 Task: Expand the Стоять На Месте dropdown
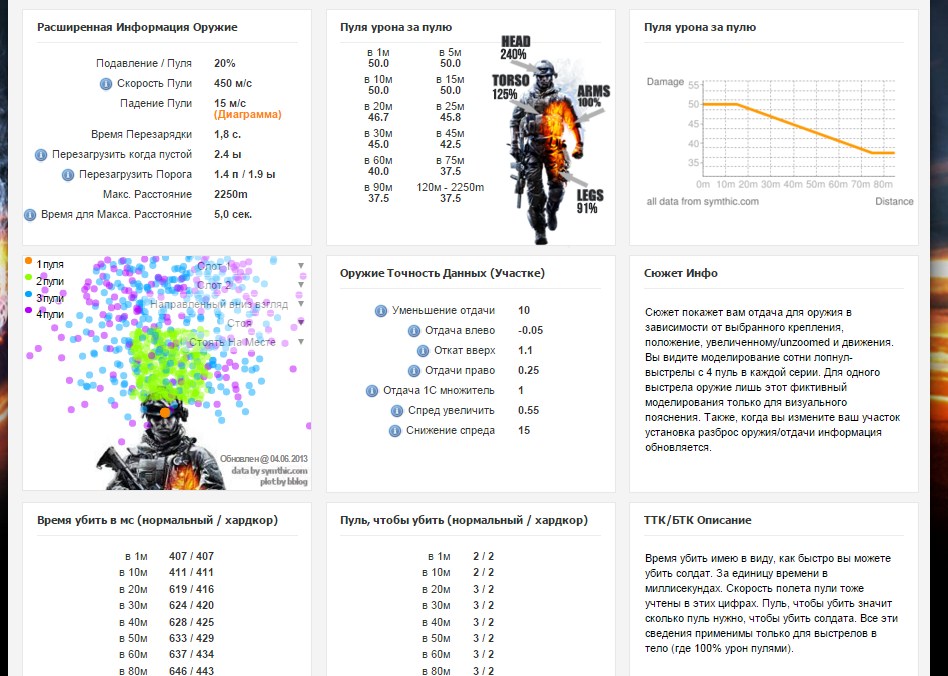point(301,342)
